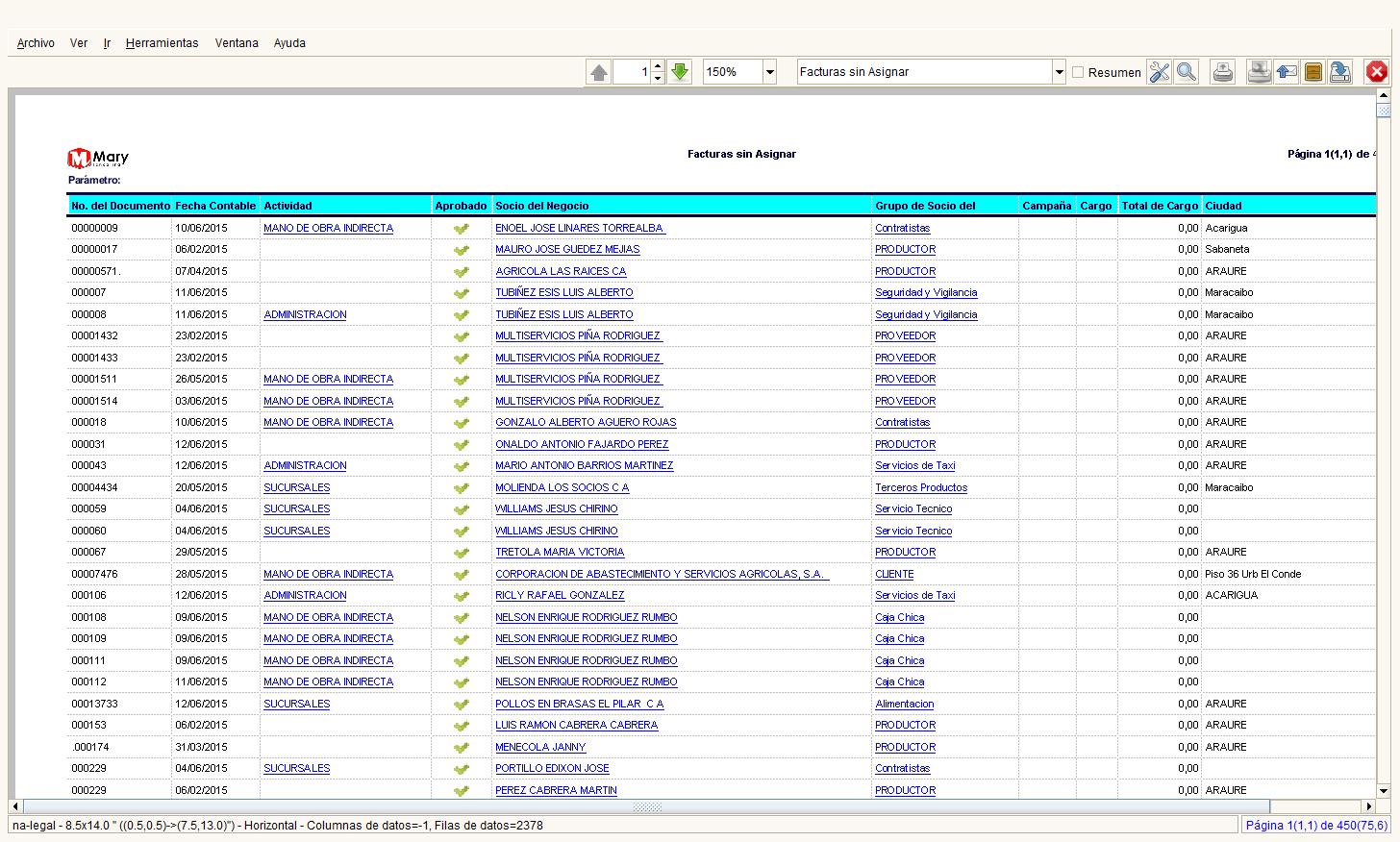Click the page number input field
The height and width of the screenshot is (842, 1400).
click(631, 72)
